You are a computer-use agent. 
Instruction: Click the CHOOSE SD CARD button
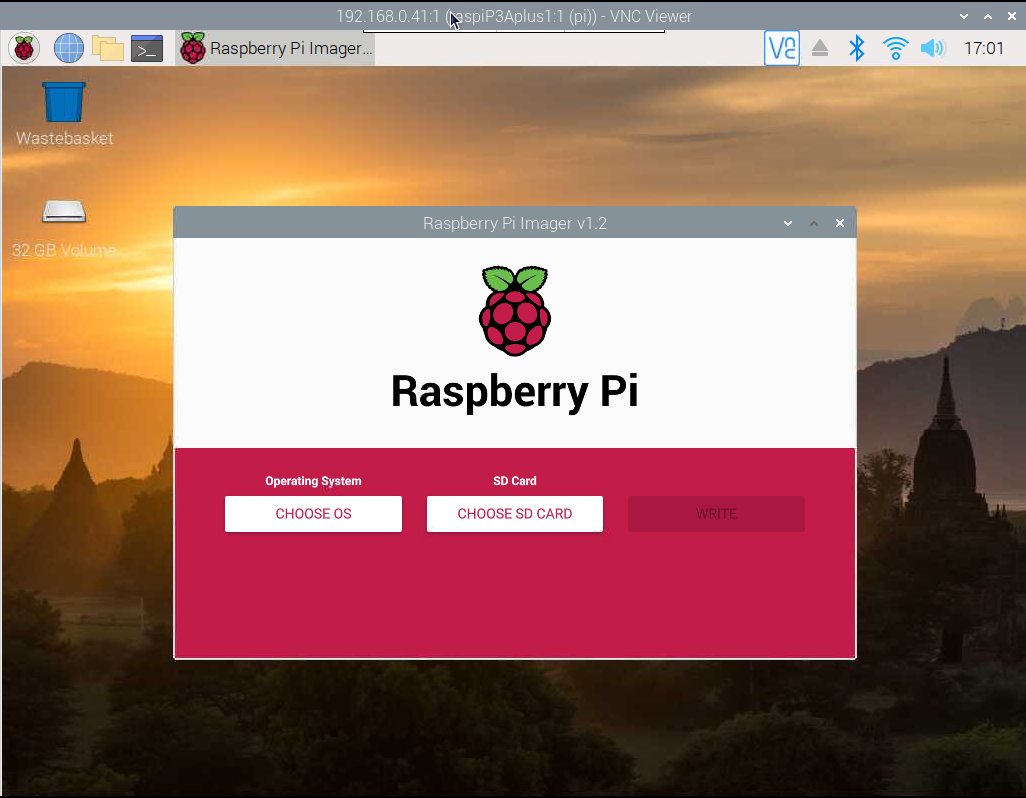[515, 513]
